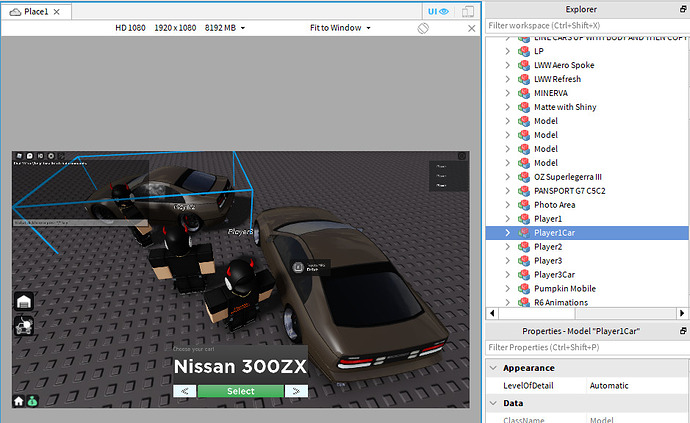Click the Filter workspace search field
The height and width of the screenshot is (423, 690).
(x=587, y=26)
